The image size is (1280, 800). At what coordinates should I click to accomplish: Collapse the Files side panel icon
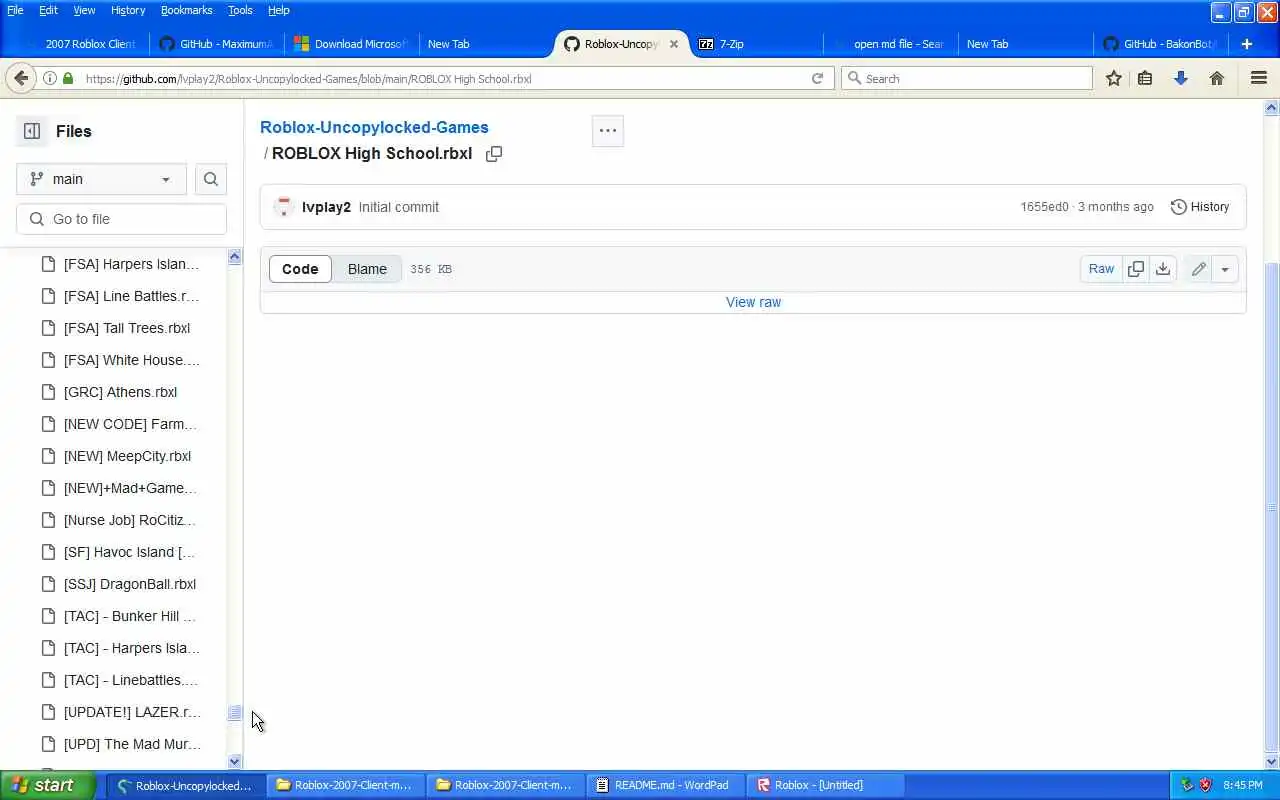[32, 131]
